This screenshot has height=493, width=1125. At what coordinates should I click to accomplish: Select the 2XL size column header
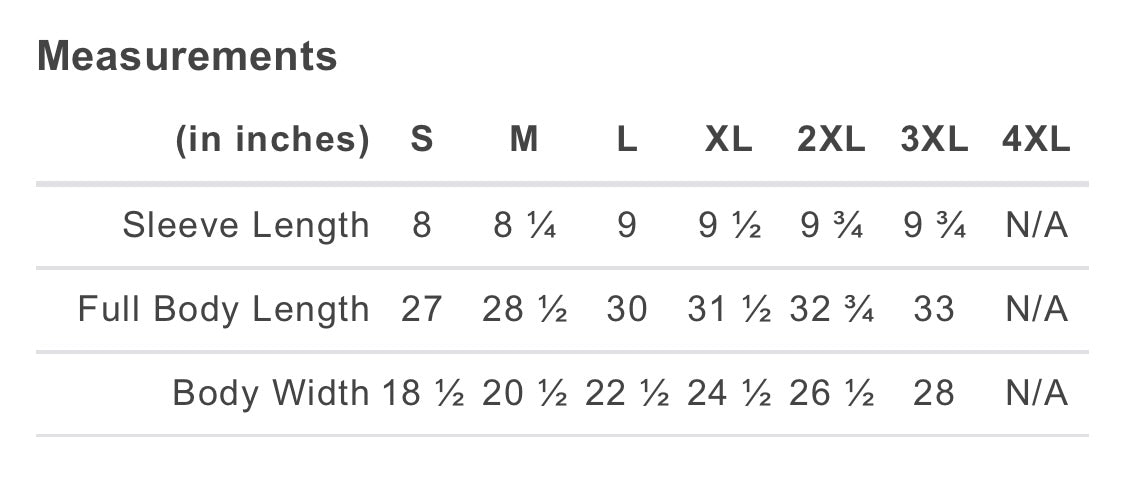click(831, 140)
